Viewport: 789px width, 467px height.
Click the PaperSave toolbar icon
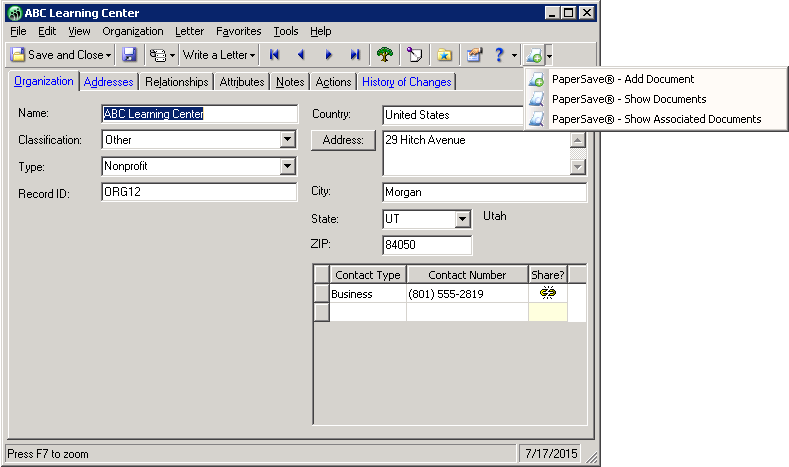pyautogui.click(x=534, y=55)
